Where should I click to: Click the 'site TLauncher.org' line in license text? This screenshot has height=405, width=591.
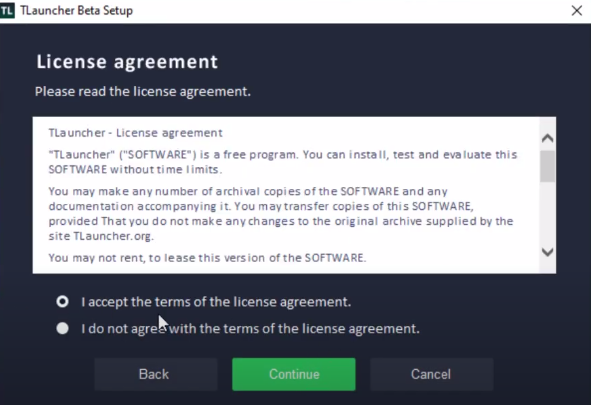[101, 236]
